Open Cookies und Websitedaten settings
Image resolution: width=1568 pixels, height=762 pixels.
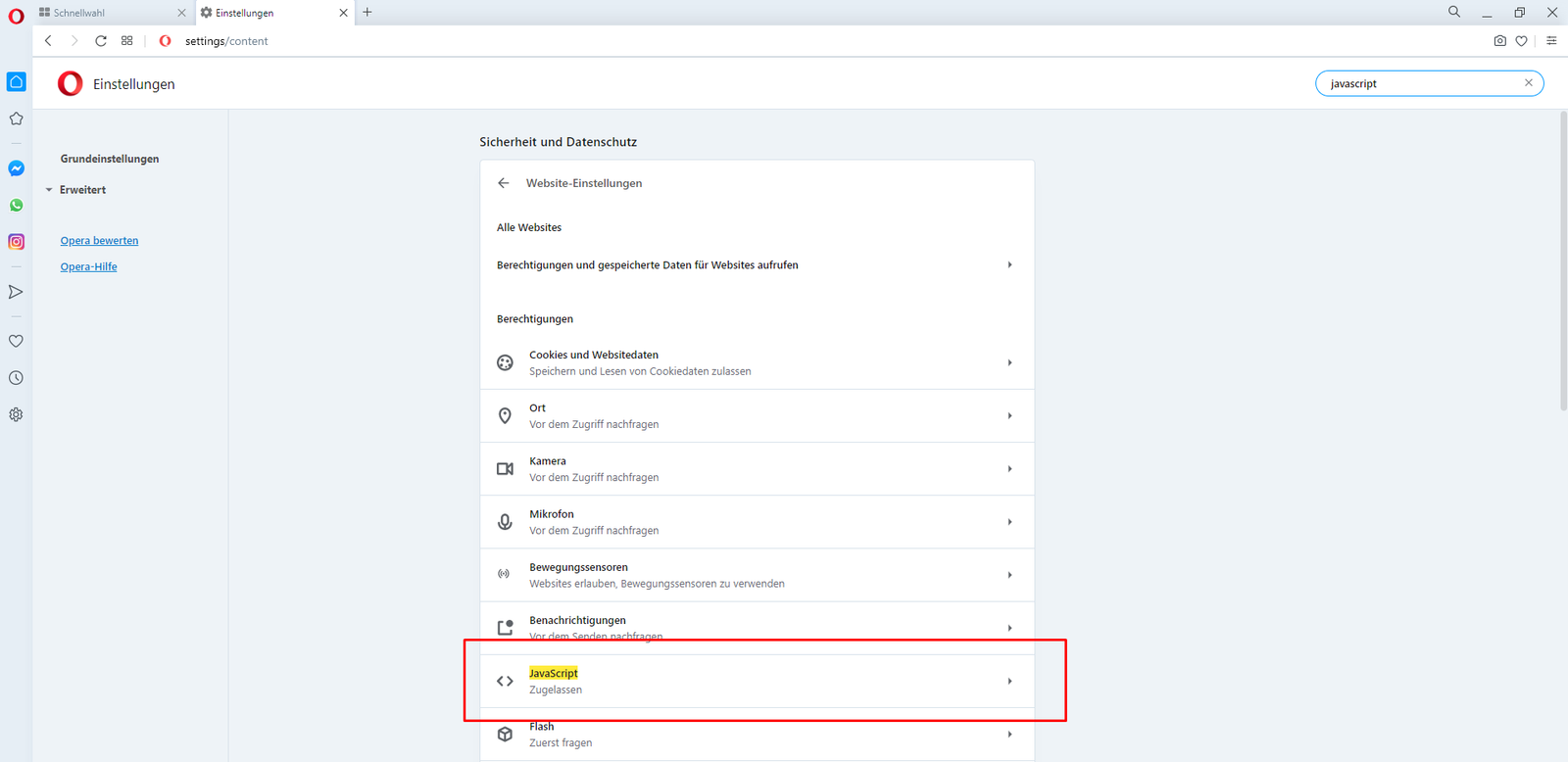pos(756,363)
